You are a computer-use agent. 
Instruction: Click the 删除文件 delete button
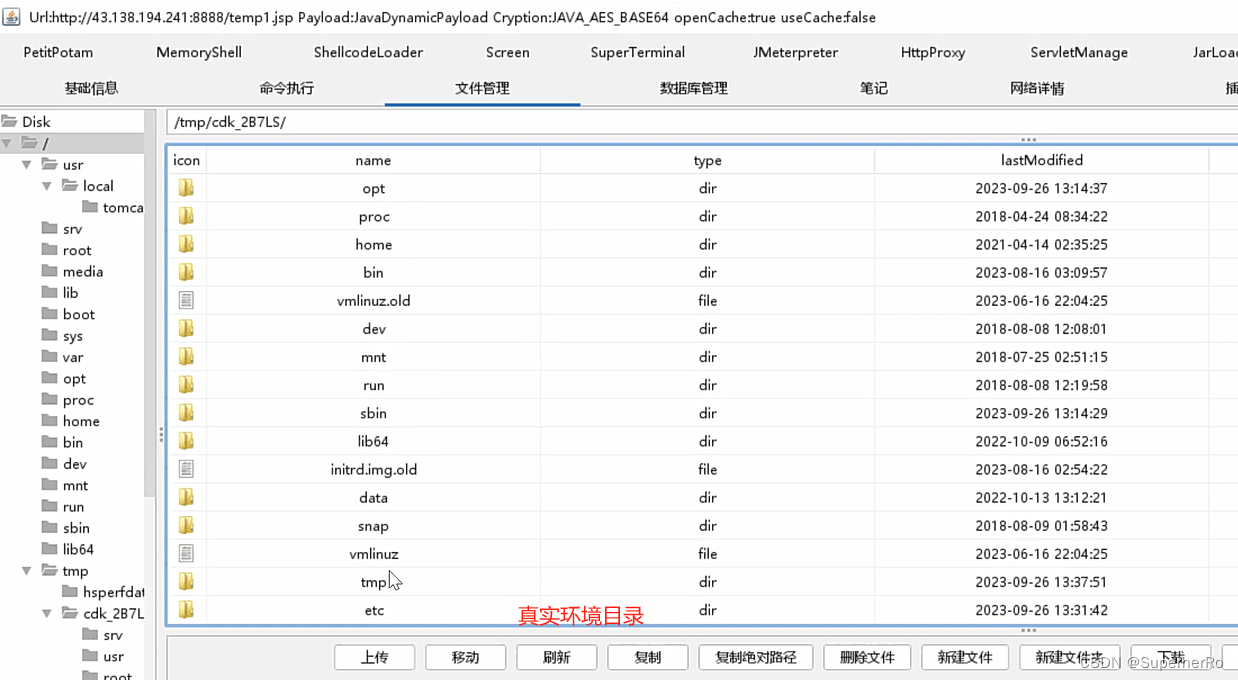(867, 657)
